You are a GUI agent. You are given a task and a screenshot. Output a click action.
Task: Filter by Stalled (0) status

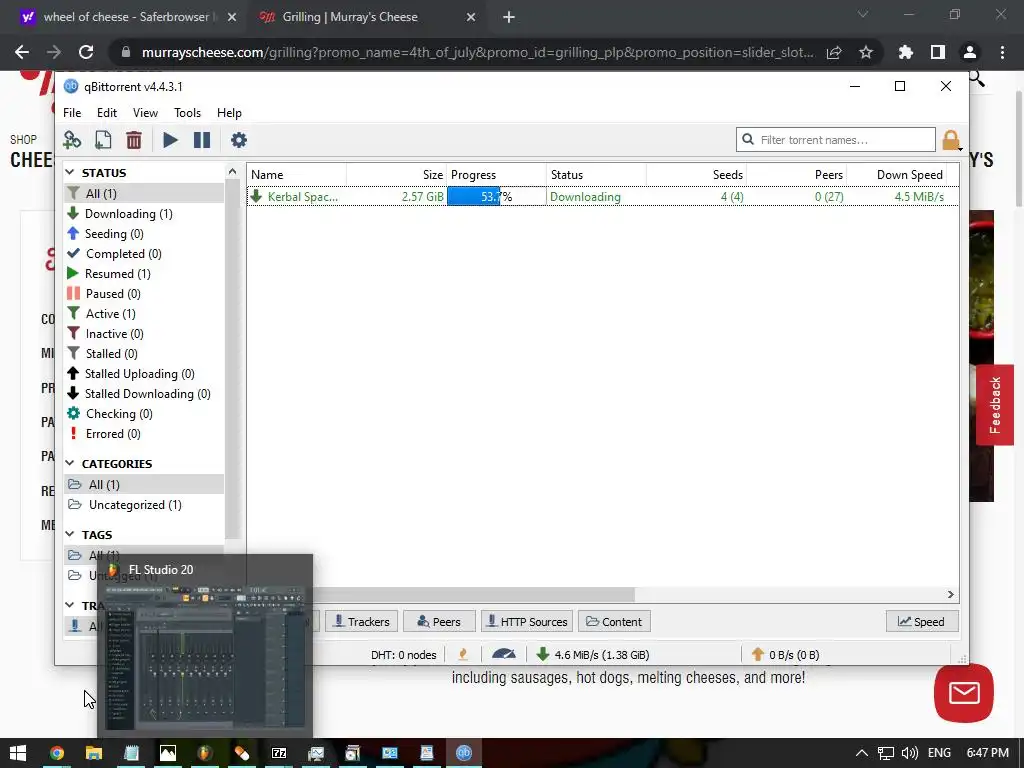pyautogui.click(x=144, y=353)
